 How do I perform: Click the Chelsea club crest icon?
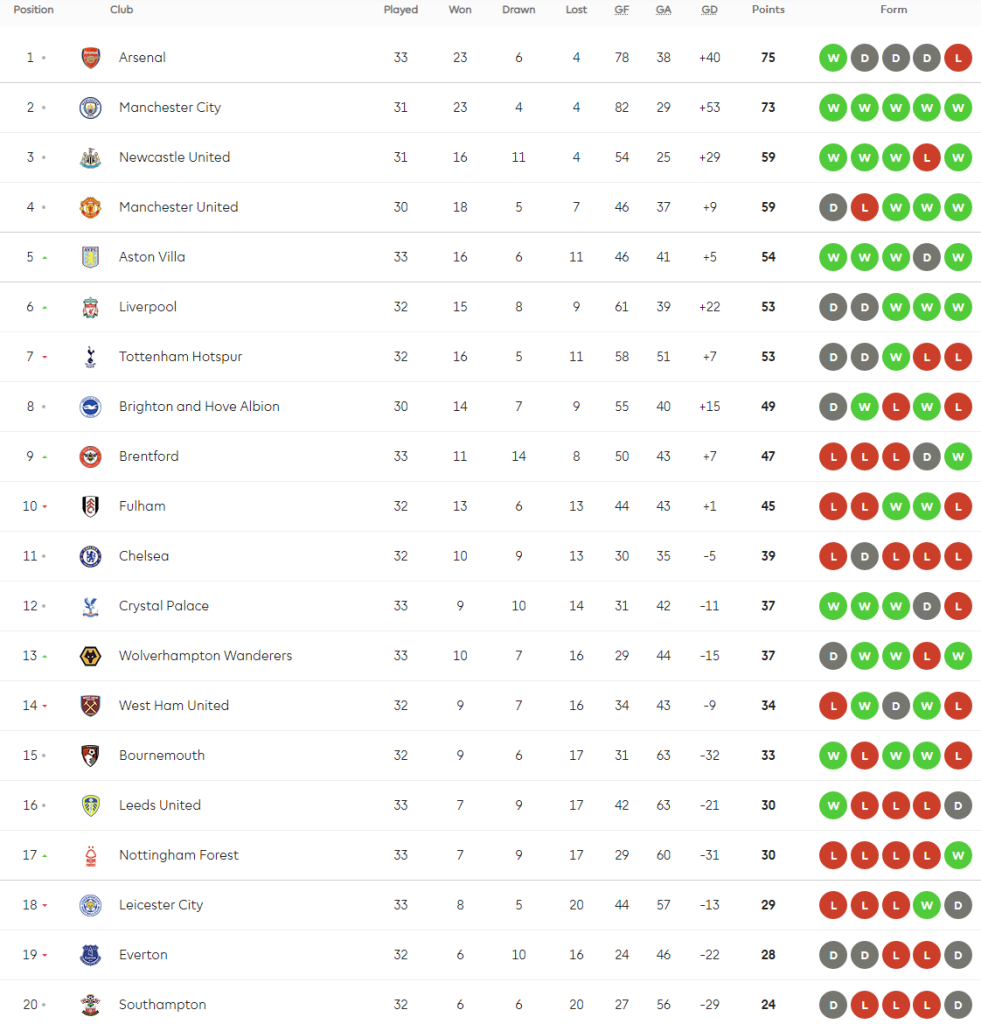tap(91, 556)
